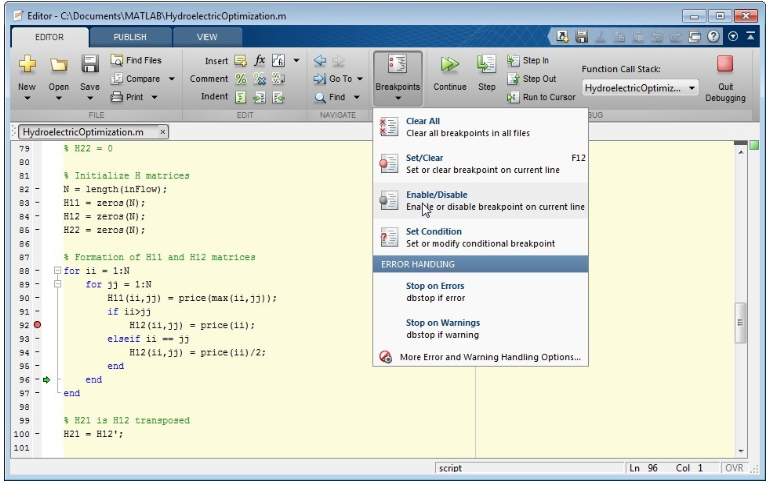Click the New file plus icon
The image size is (767, 482).
27,64
